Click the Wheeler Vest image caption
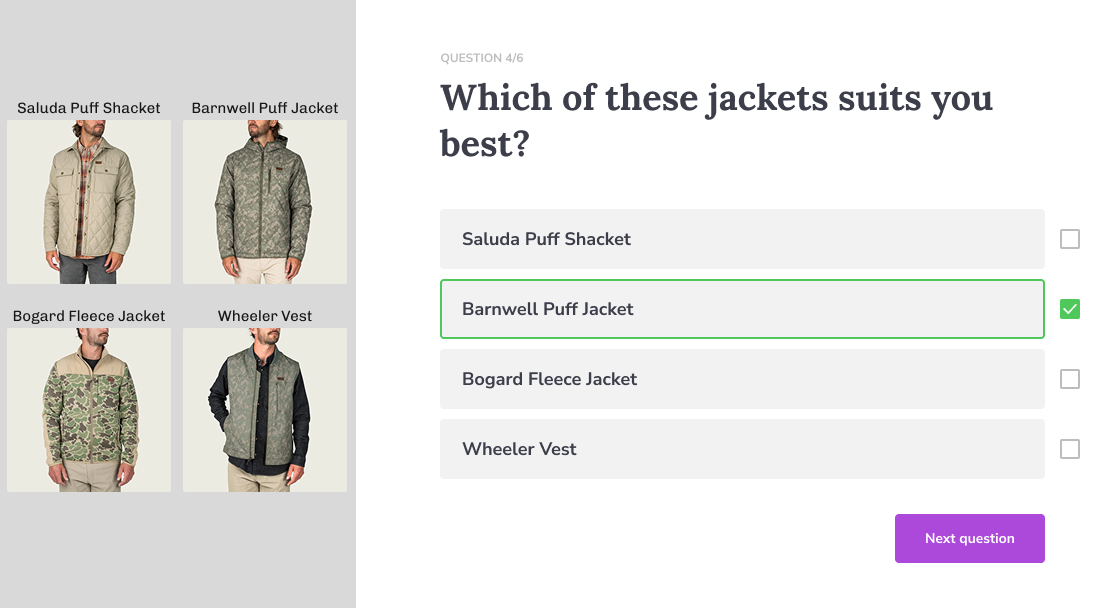 (x=264, y=315)
